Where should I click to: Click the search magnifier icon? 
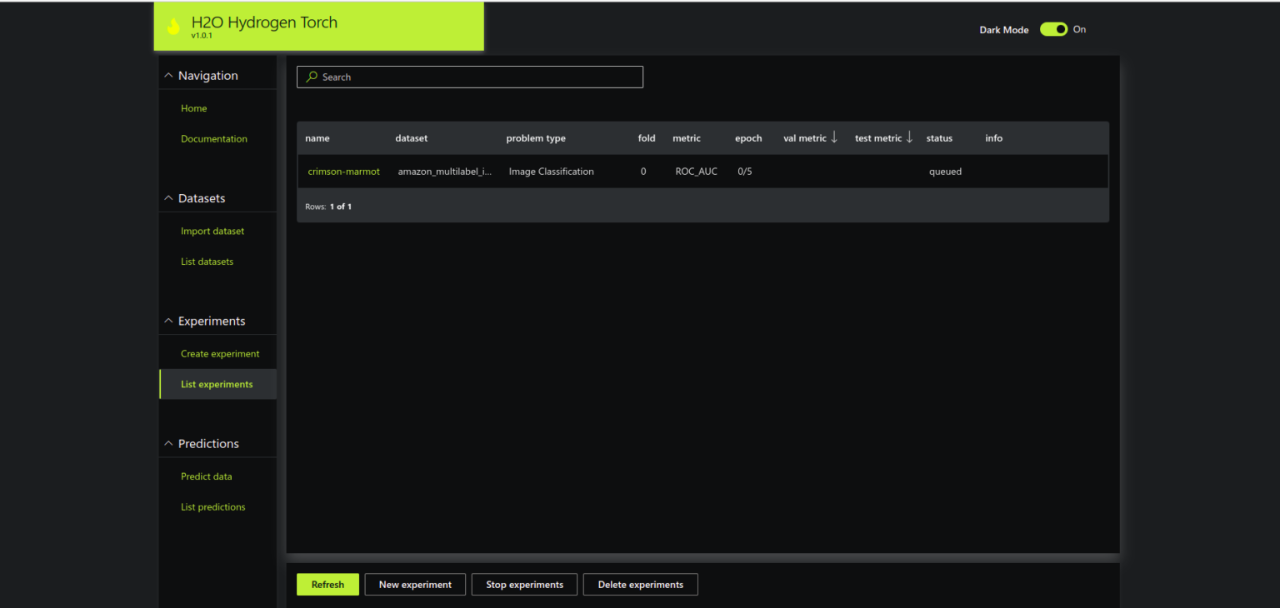pos(312,77)
